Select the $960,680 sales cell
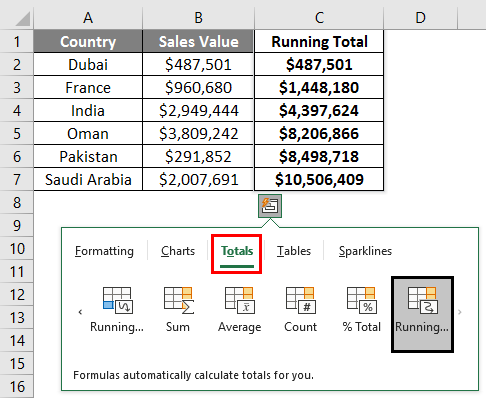Screen dimensions: 486x398 click(x=198, y=87)
